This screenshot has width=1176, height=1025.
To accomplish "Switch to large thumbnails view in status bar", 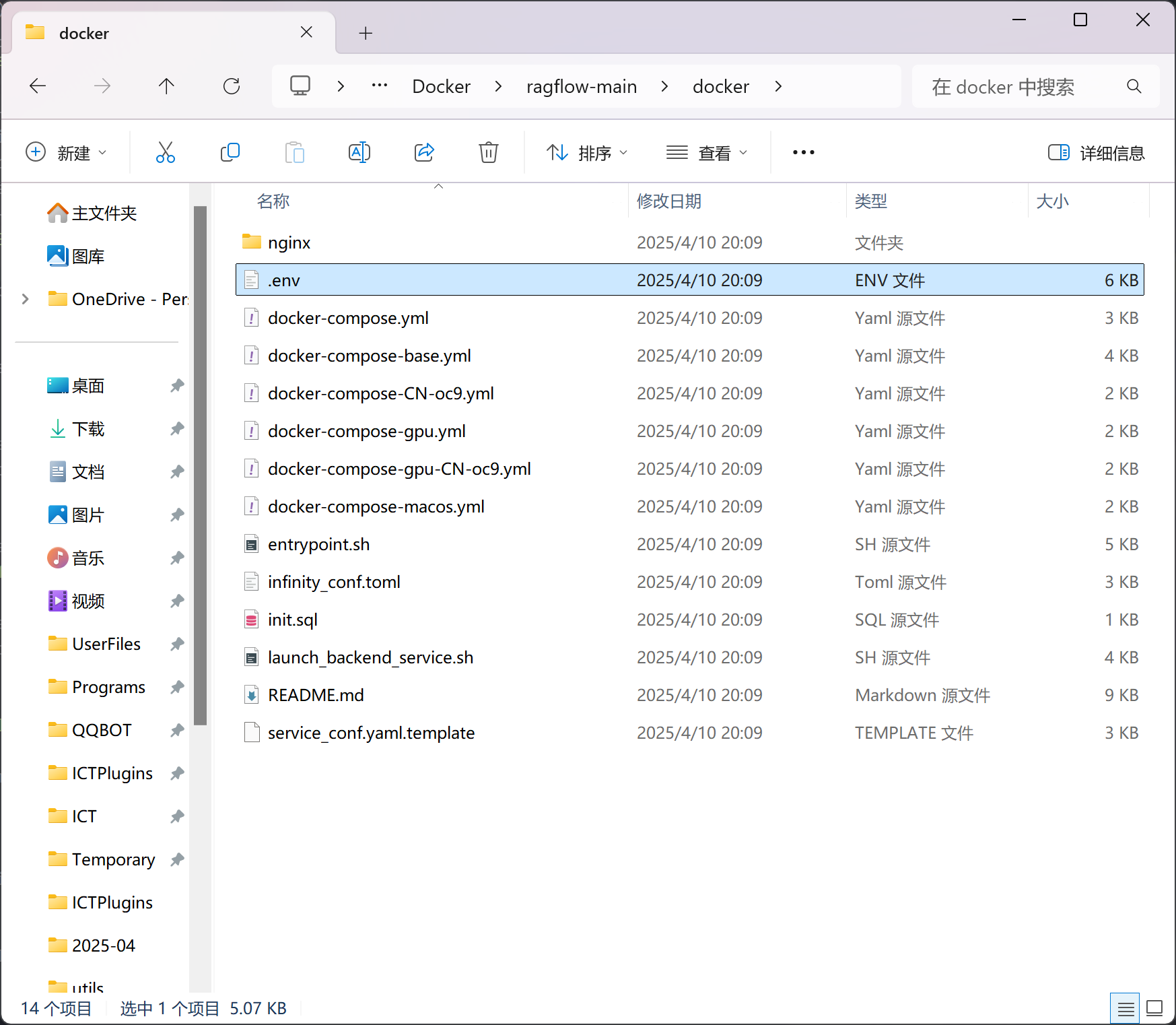I will tap(1154, 1008).
